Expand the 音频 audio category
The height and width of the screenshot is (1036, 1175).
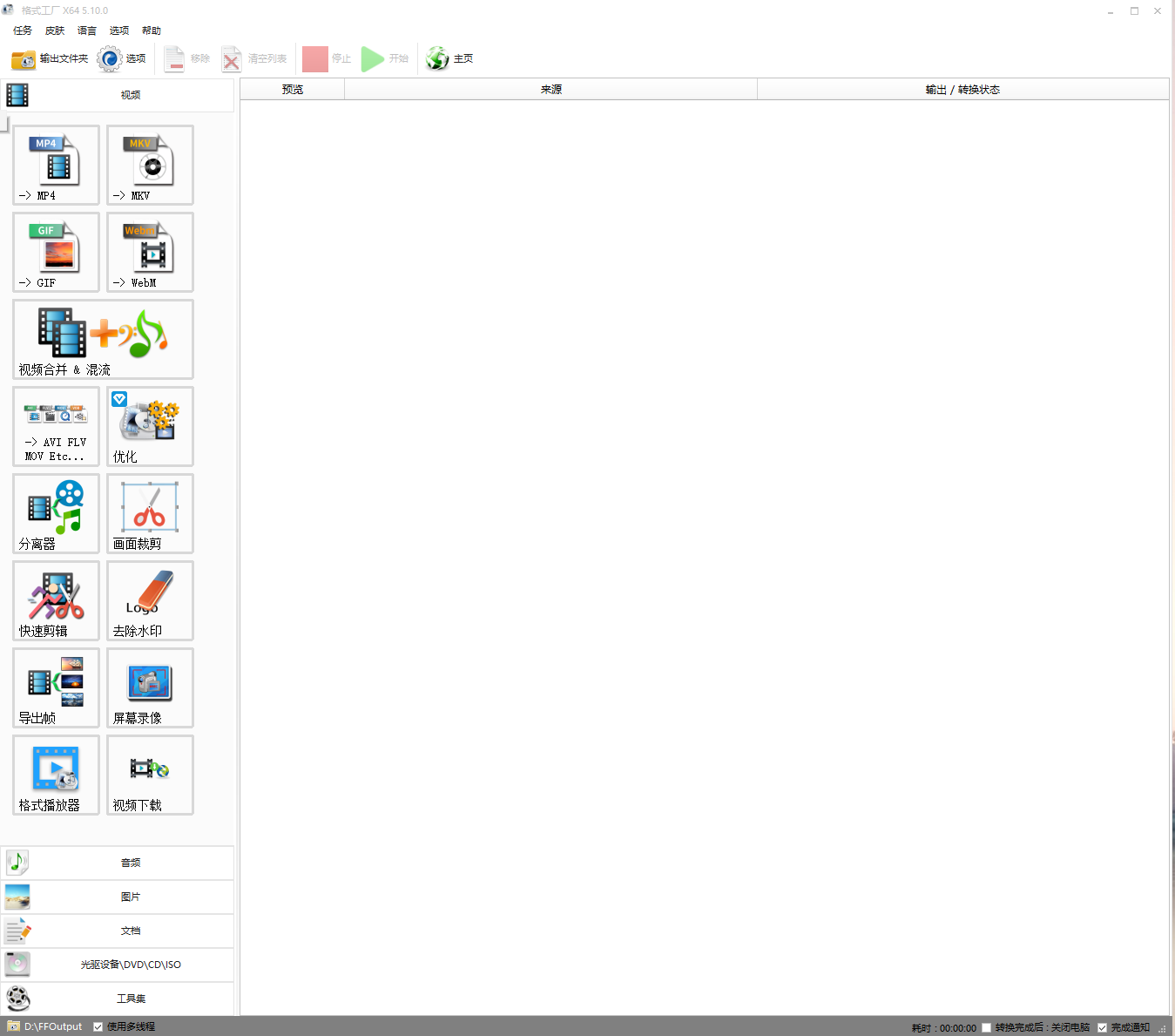click(x=118, y=863)
